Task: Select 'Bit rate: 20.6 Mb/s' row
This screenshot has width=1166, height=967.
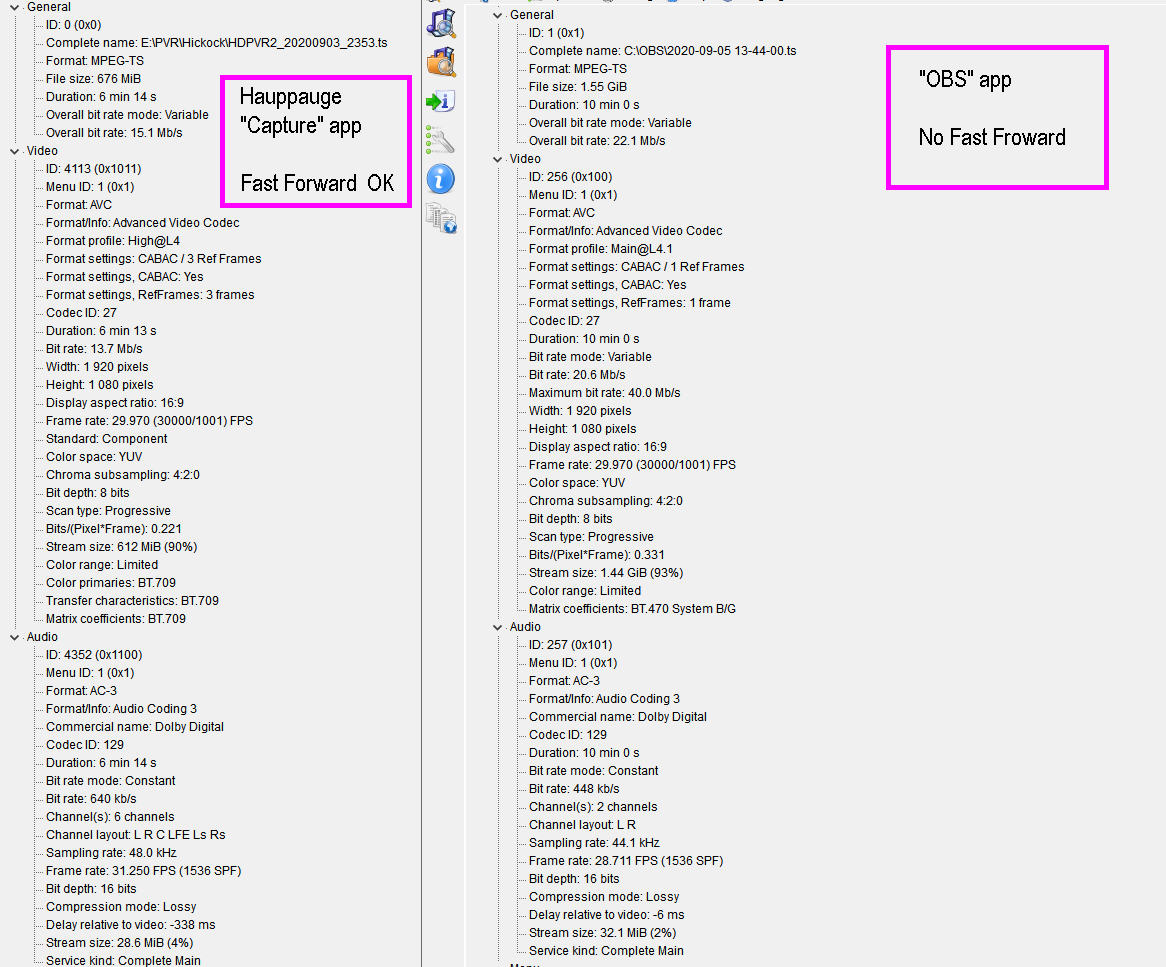Action: point(577,375)
